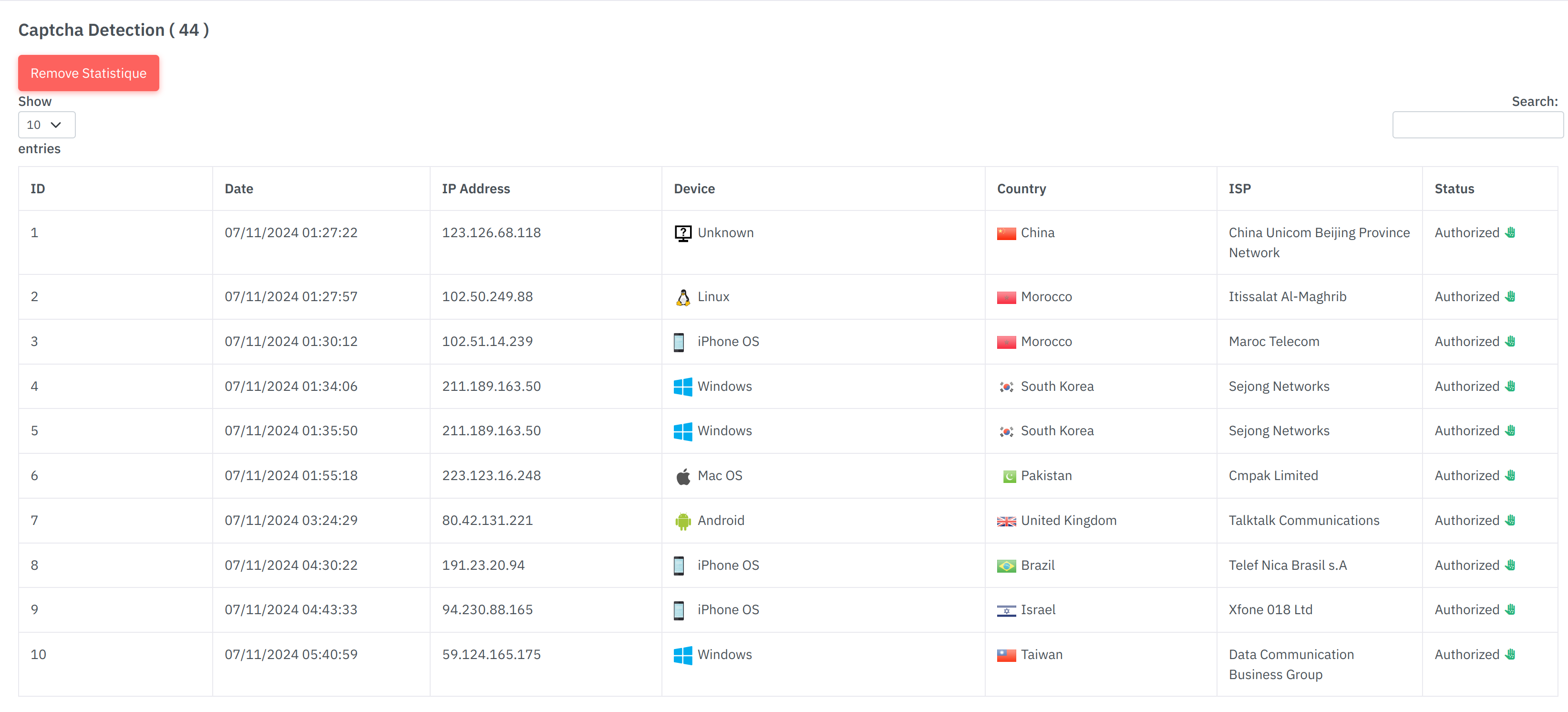Viewport: 1568px width, 712px height.
Task: Sort table by Country column header
Action: point(1021,189)
